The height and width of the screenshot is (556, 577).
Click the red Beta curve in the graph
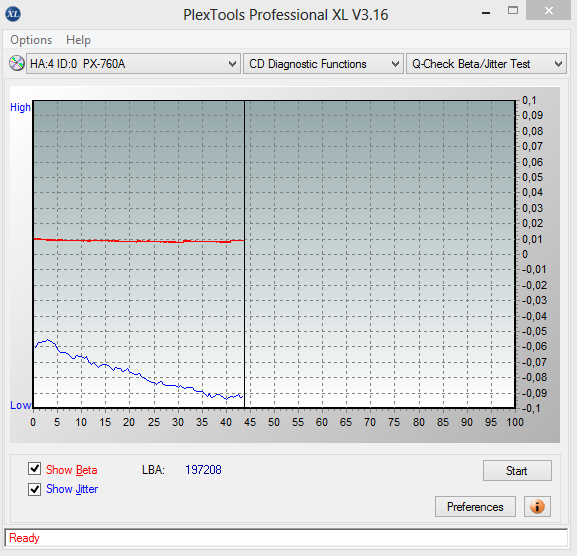[140, 241]
